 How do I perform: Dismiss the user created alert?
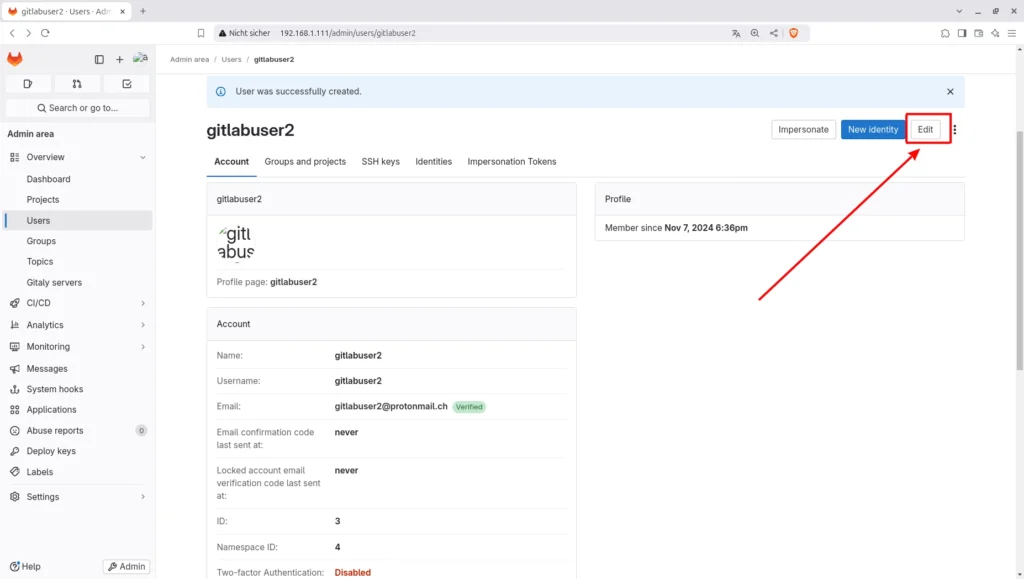(950, 91)
